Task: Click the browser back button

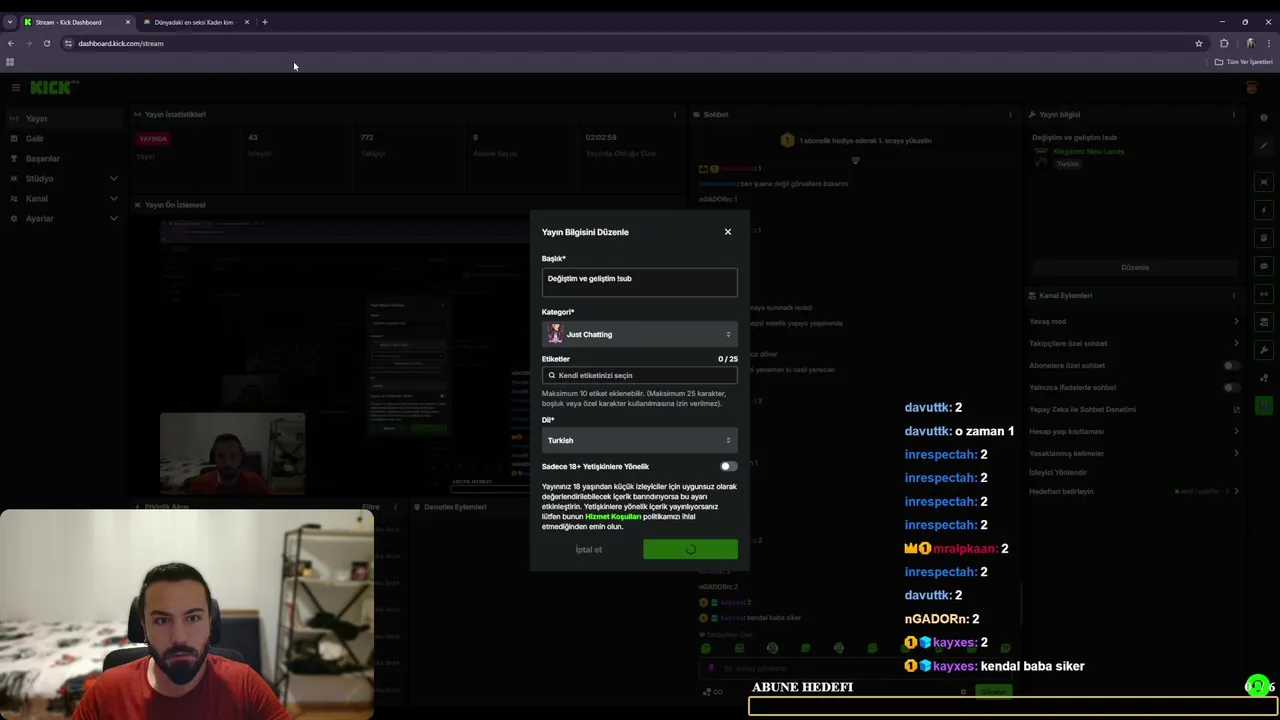Action: pyautogui.click(x=11, y=43)
